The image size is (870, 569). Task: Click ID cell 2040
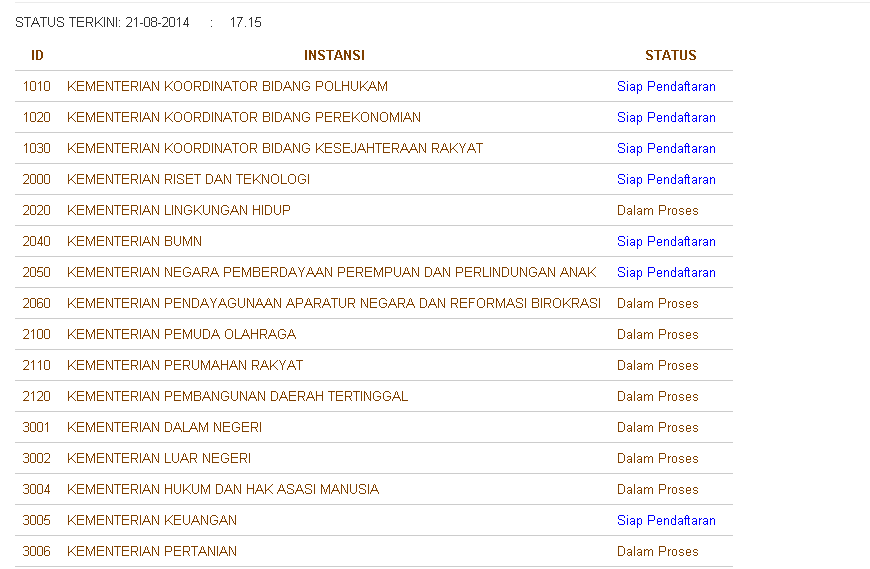click(x=37, y=242)
